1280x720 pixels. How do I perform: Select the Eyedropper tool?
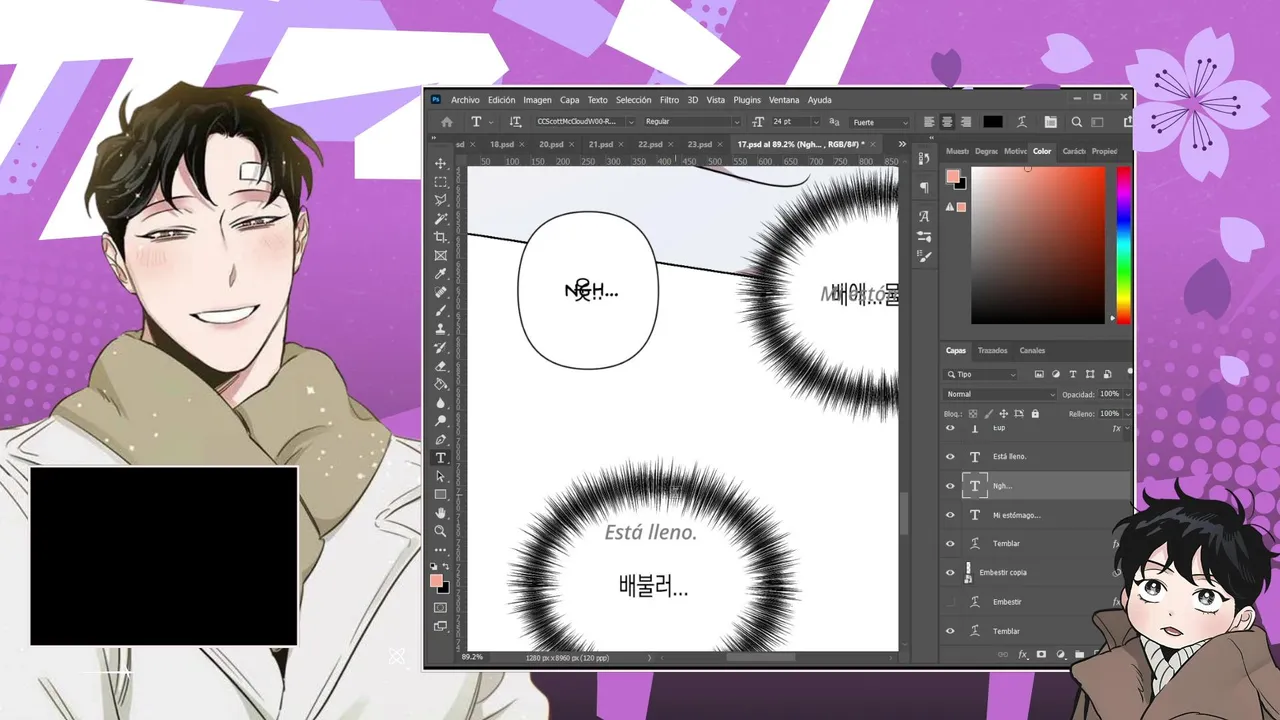[x=440, y=273]
